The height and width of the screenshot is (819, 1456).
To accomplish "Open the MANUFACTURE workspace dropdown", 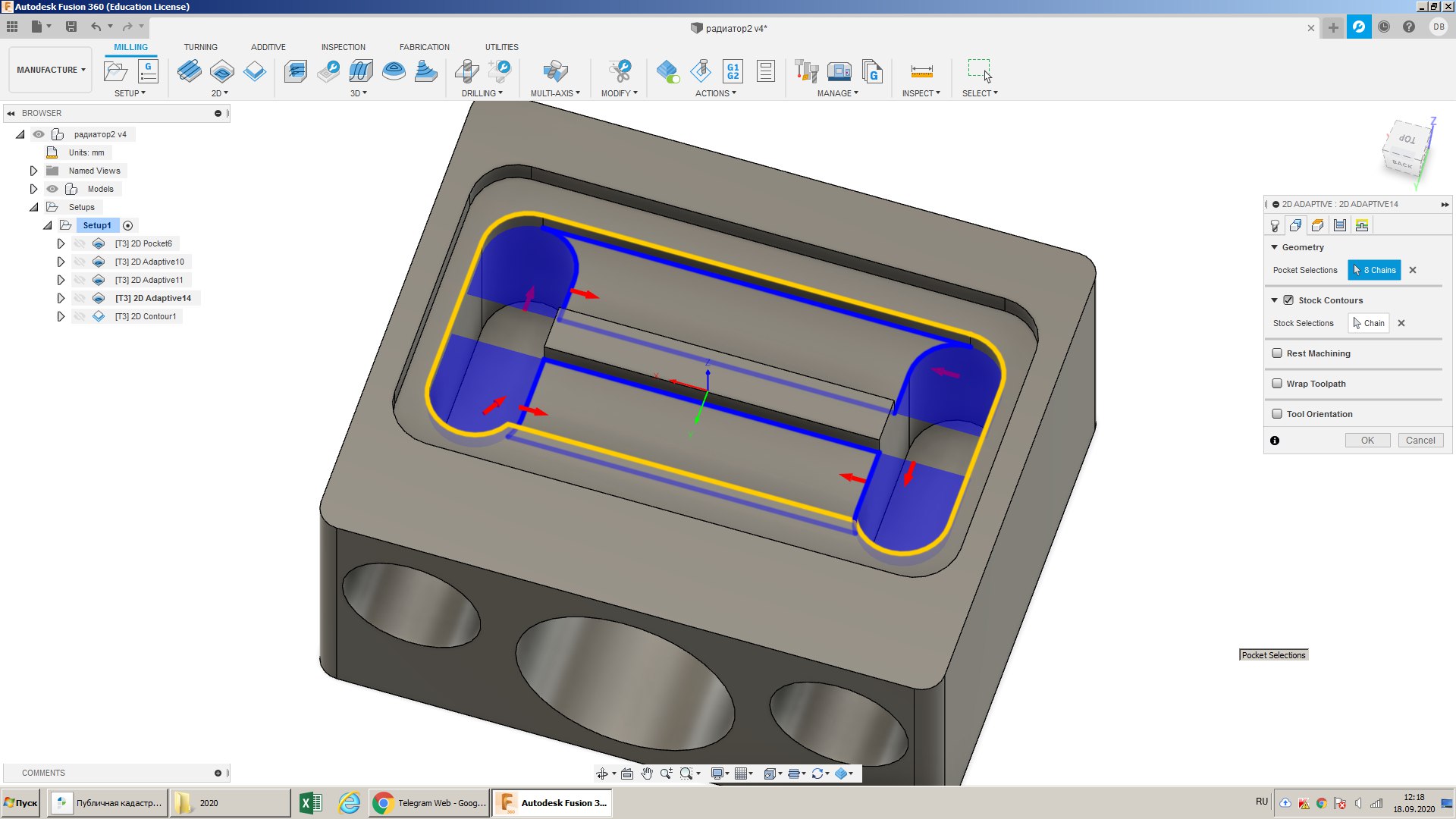I will pos(51,70).
